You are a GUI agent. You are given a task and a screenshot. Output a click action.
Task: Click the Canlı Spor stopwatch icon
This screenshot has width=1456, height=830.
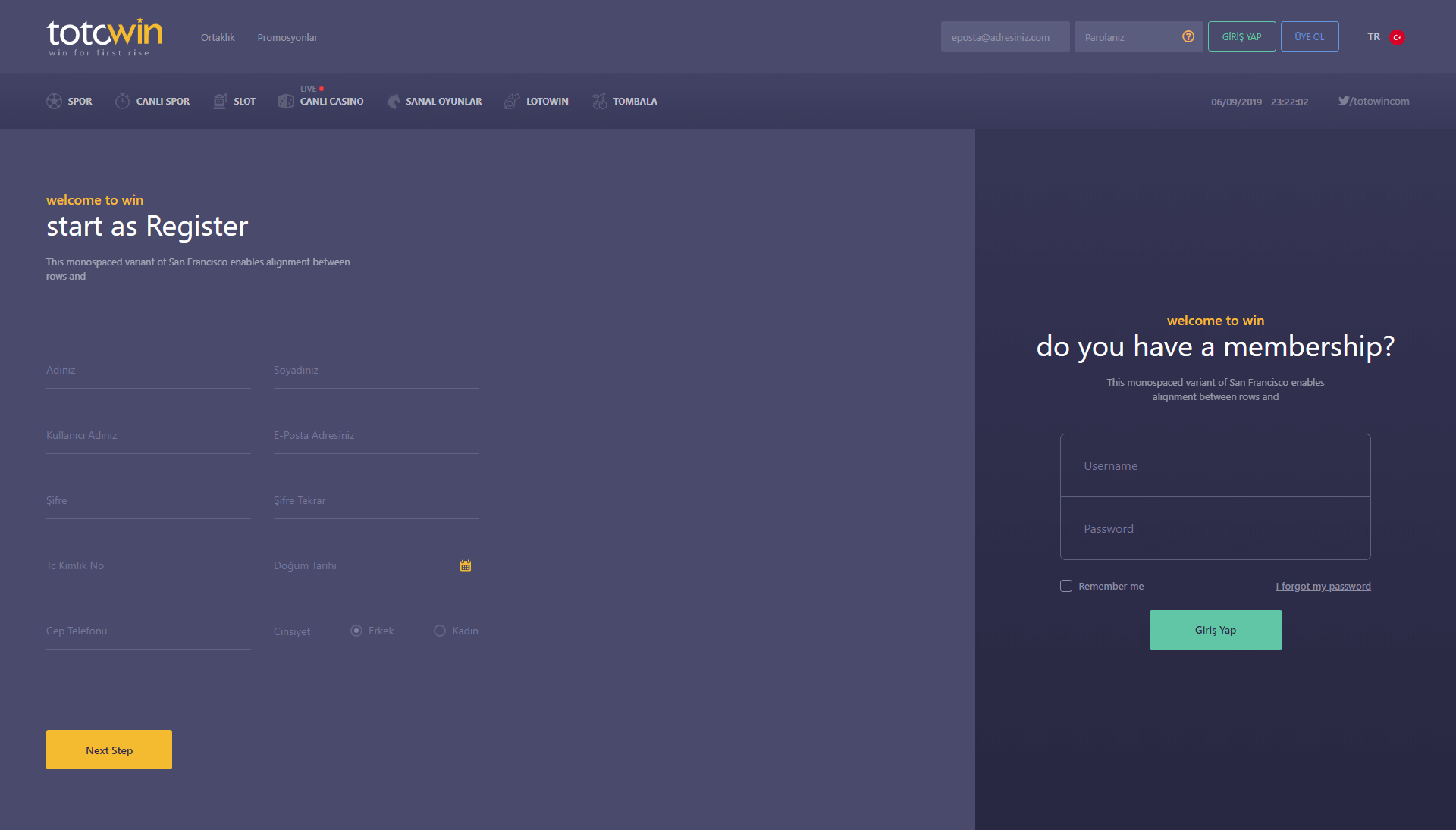(x=122, y=101)
